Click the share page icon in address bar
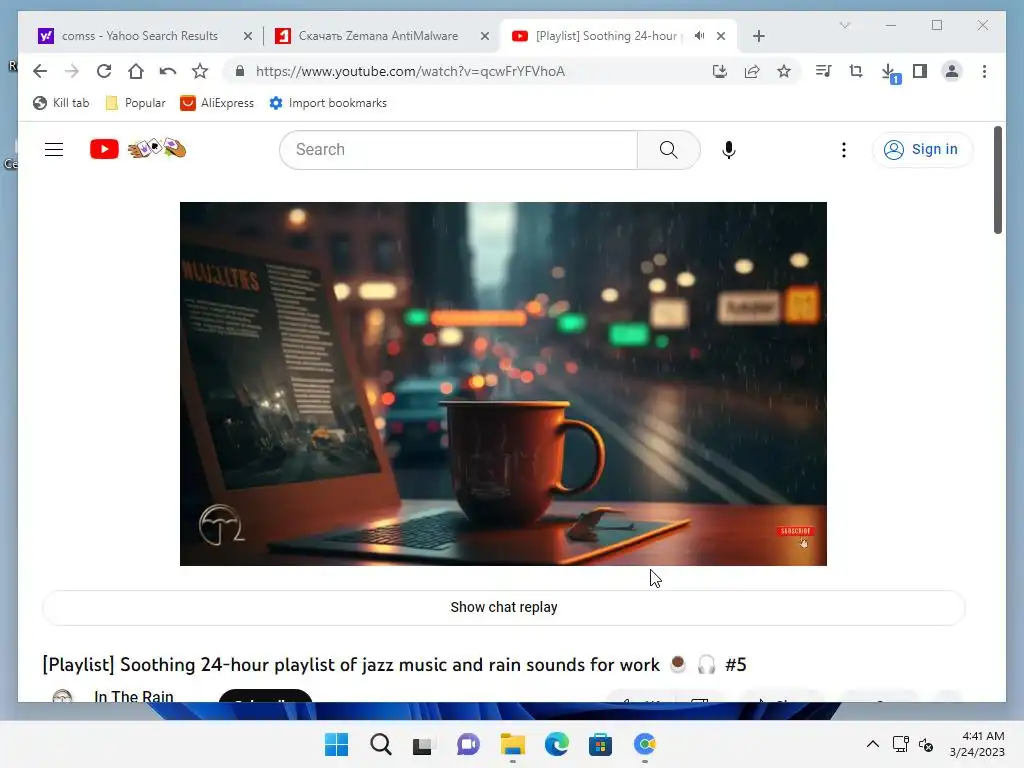Screen dimensions: 1024x768 coord(752,71)
